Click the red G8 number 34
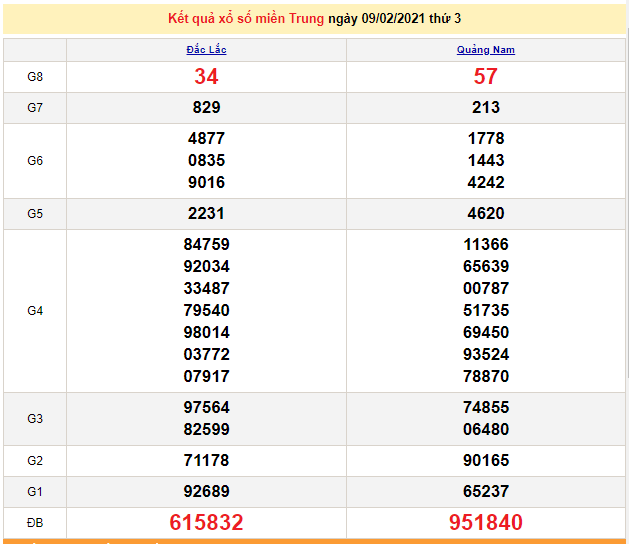 click(206, 76)
